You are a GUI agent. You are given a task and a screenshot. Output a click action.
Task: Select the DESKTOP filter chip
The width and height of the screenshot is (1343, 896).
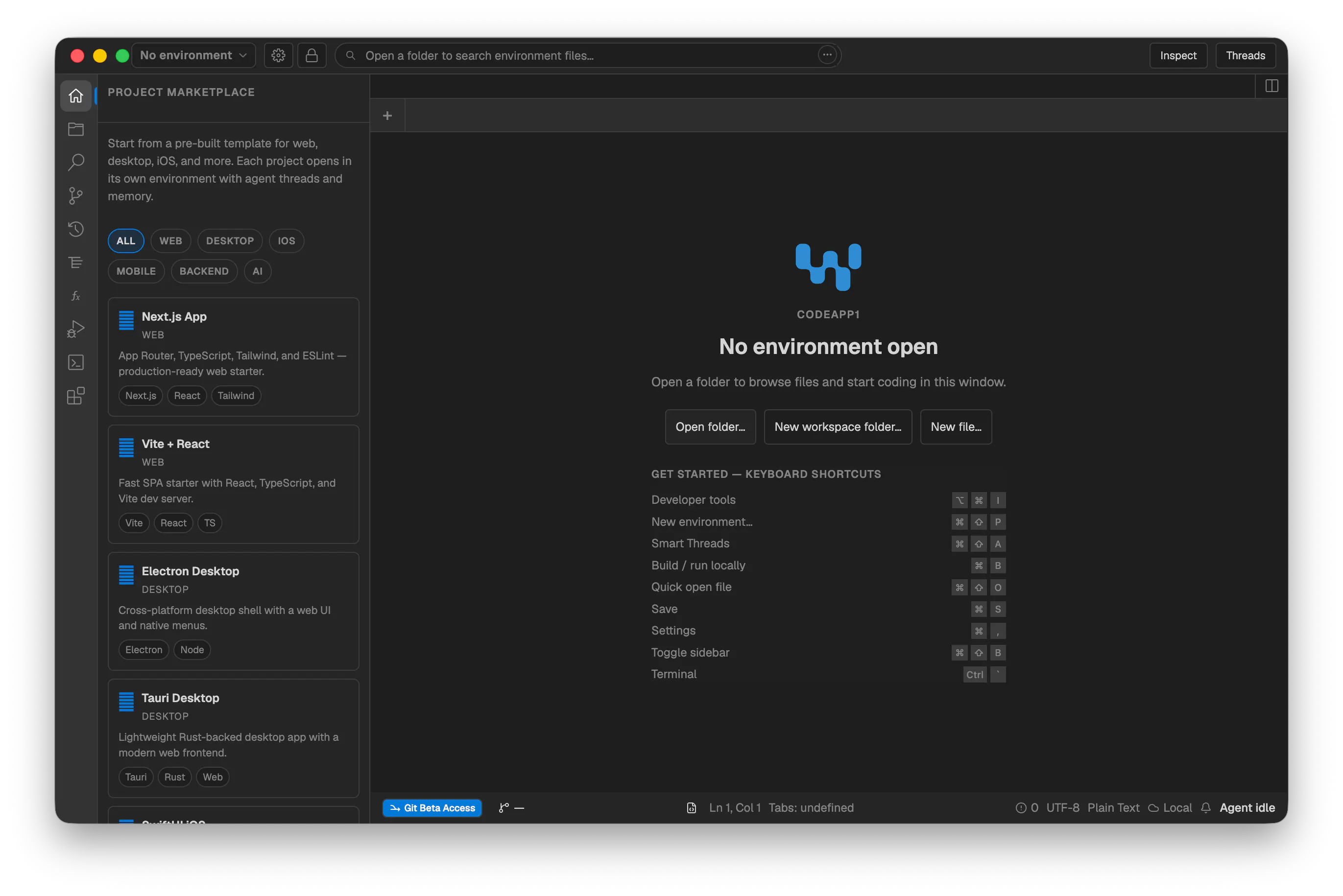pos(230,240)
